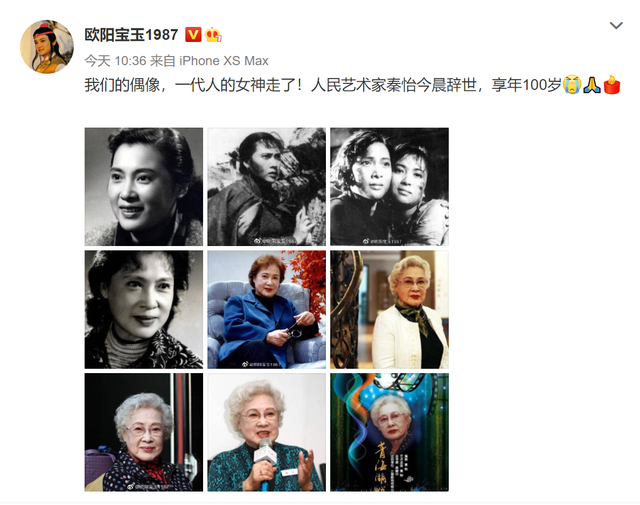Image resolution: width=640 pixels, height=505 pixels.
Task: Open the poster's round avatar
Action: coord(47,47)
